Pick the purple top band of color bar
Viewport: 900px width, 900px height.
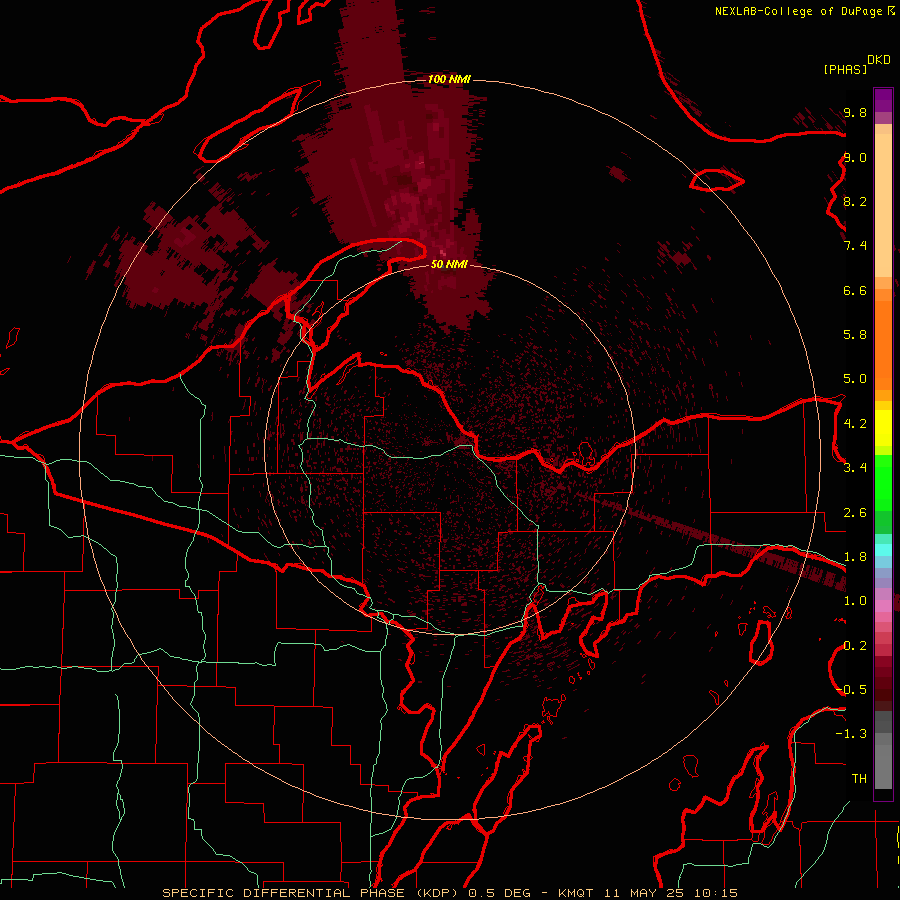coord(883,100)
